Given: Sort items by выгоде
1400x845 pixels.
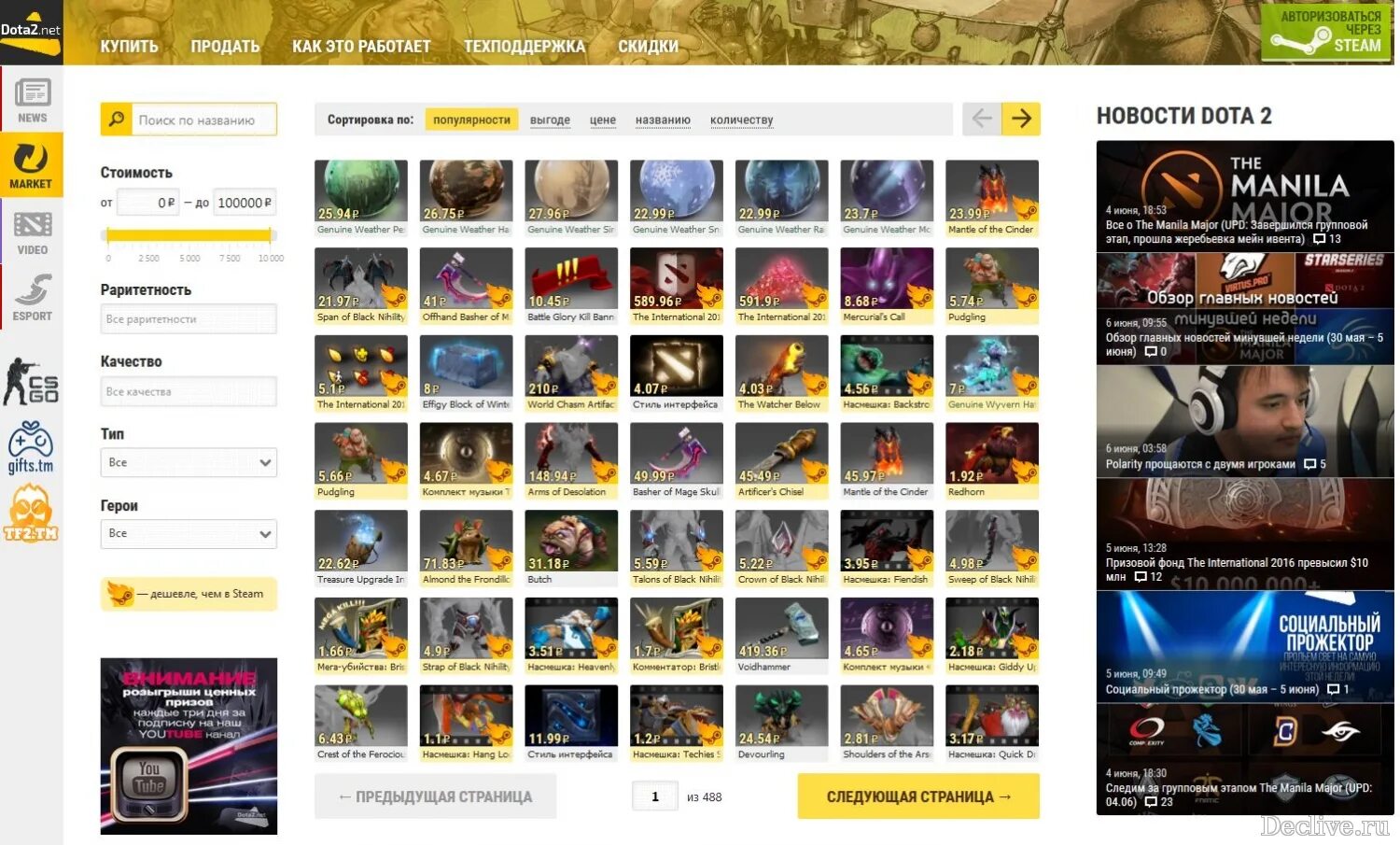Looking at the screenshot, I should (550, 120).
